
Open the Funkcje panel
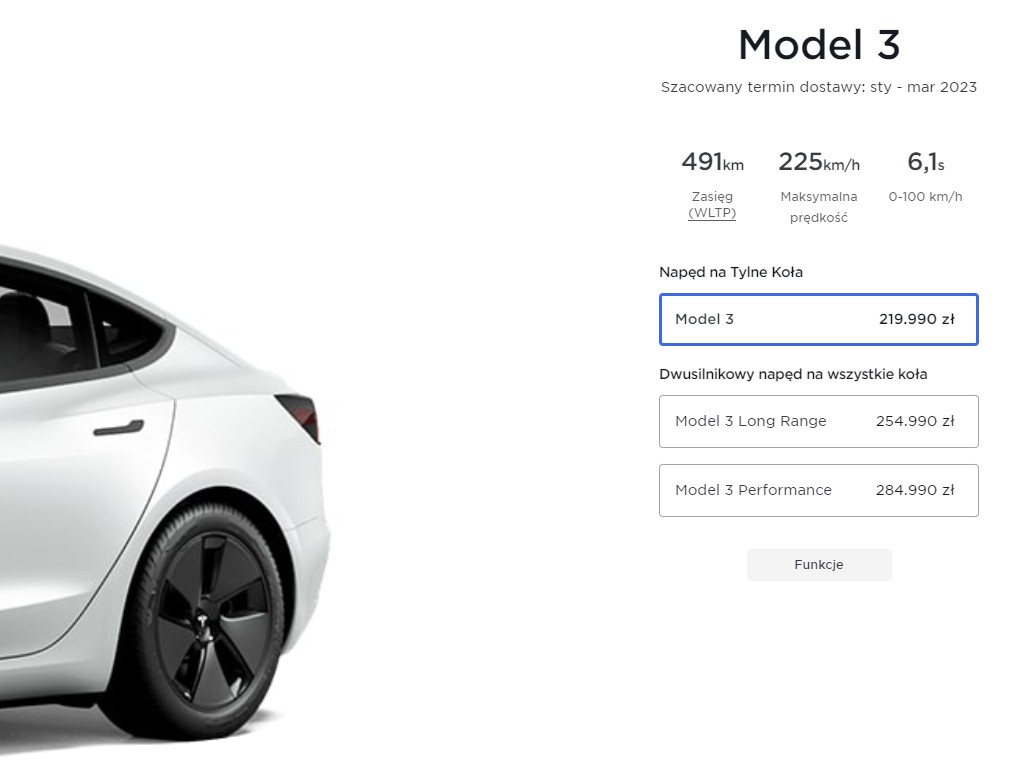coord(818,564)
